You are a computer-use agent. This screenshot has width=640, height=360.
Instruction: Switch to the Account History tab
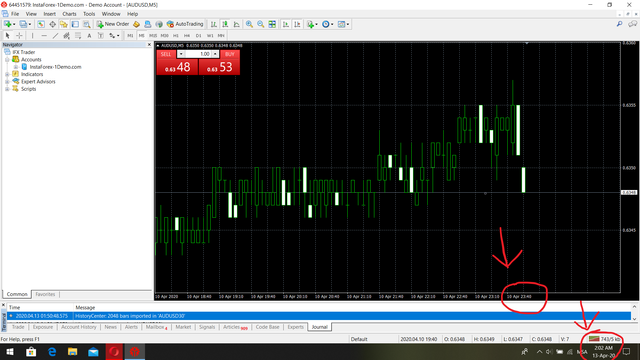pyautogui.click(x=78, y=327)
